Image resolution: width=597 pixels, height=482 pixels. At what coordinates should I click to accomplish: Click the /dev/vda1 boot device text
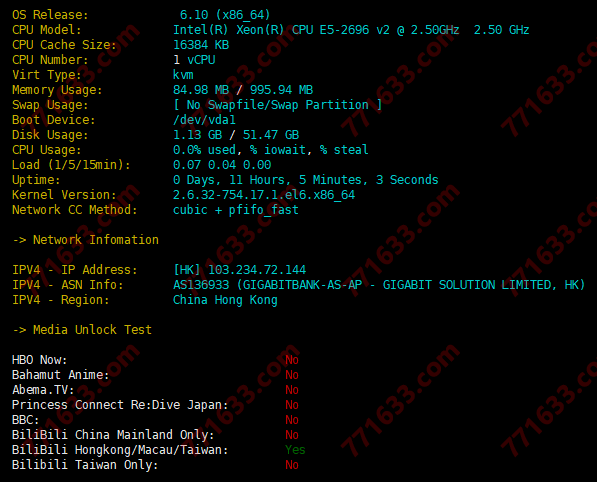tap(204, 120)
